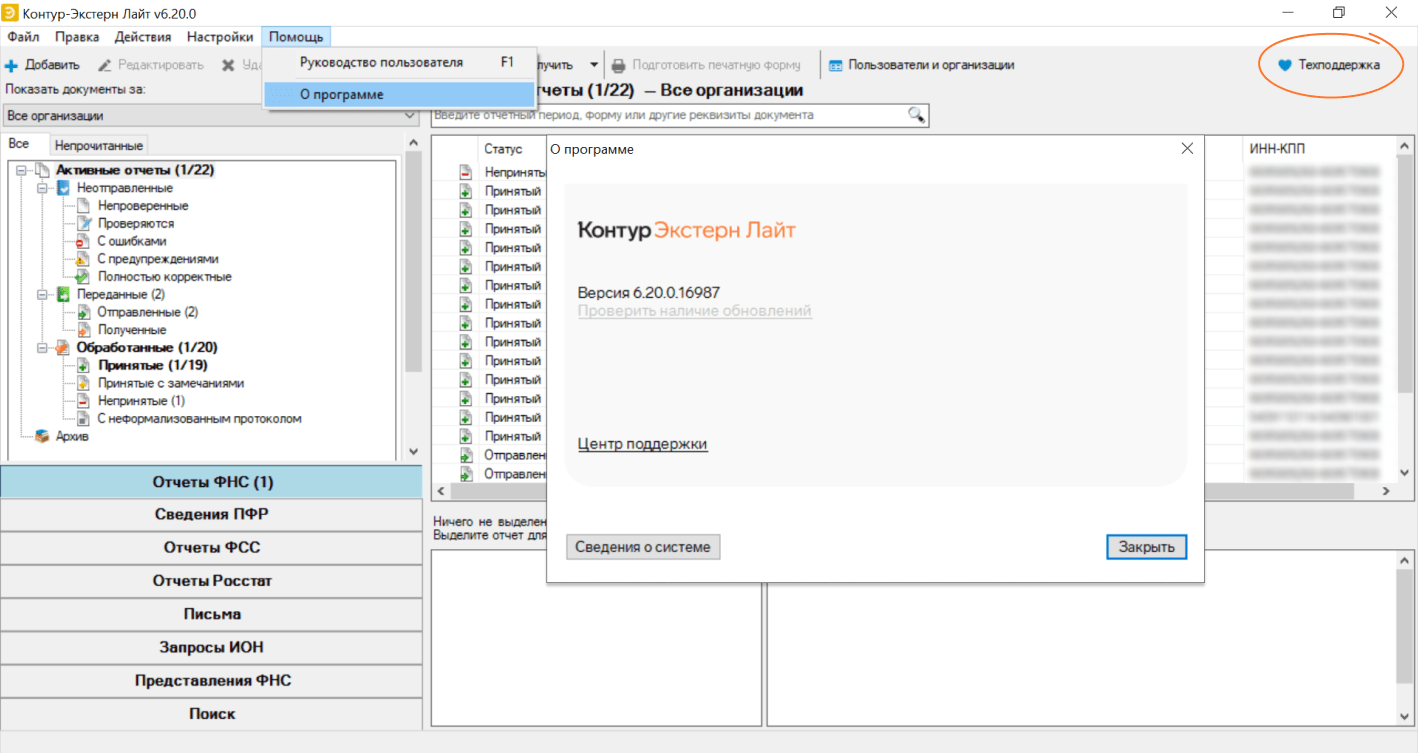Follow the 'Центр поддержки' link
1418x753 pixels.
[642, 444]
